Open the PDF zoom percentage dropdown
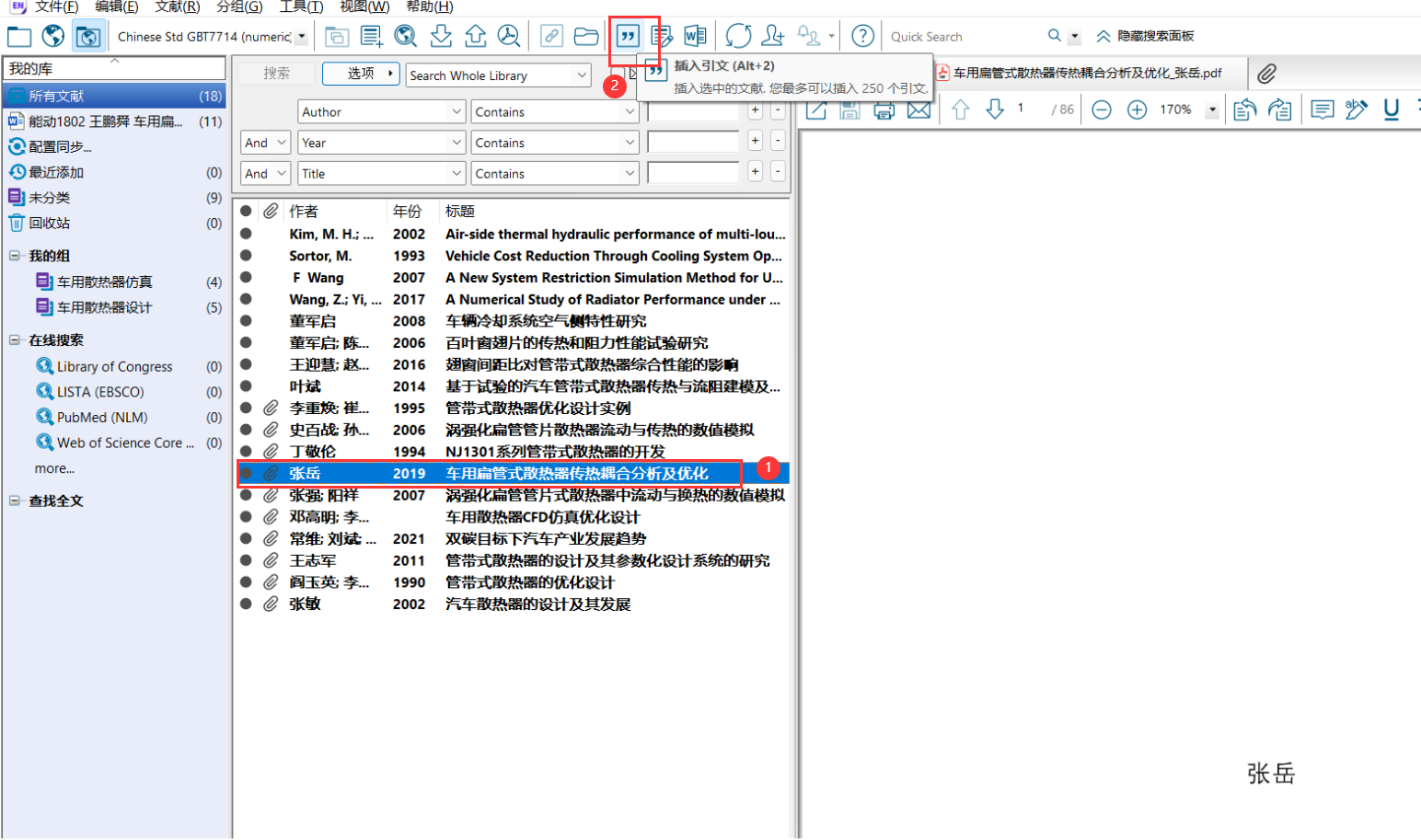The height and width of the screenshot is (840, 1421). tap(1212, 110)
